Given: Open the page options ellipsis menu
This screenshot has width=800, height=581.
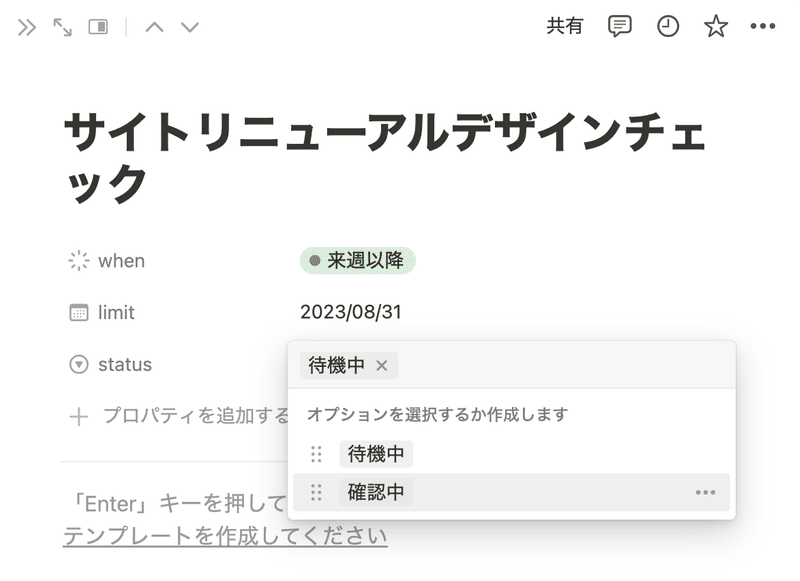Looking at the screenshot, I should point(762,26).
